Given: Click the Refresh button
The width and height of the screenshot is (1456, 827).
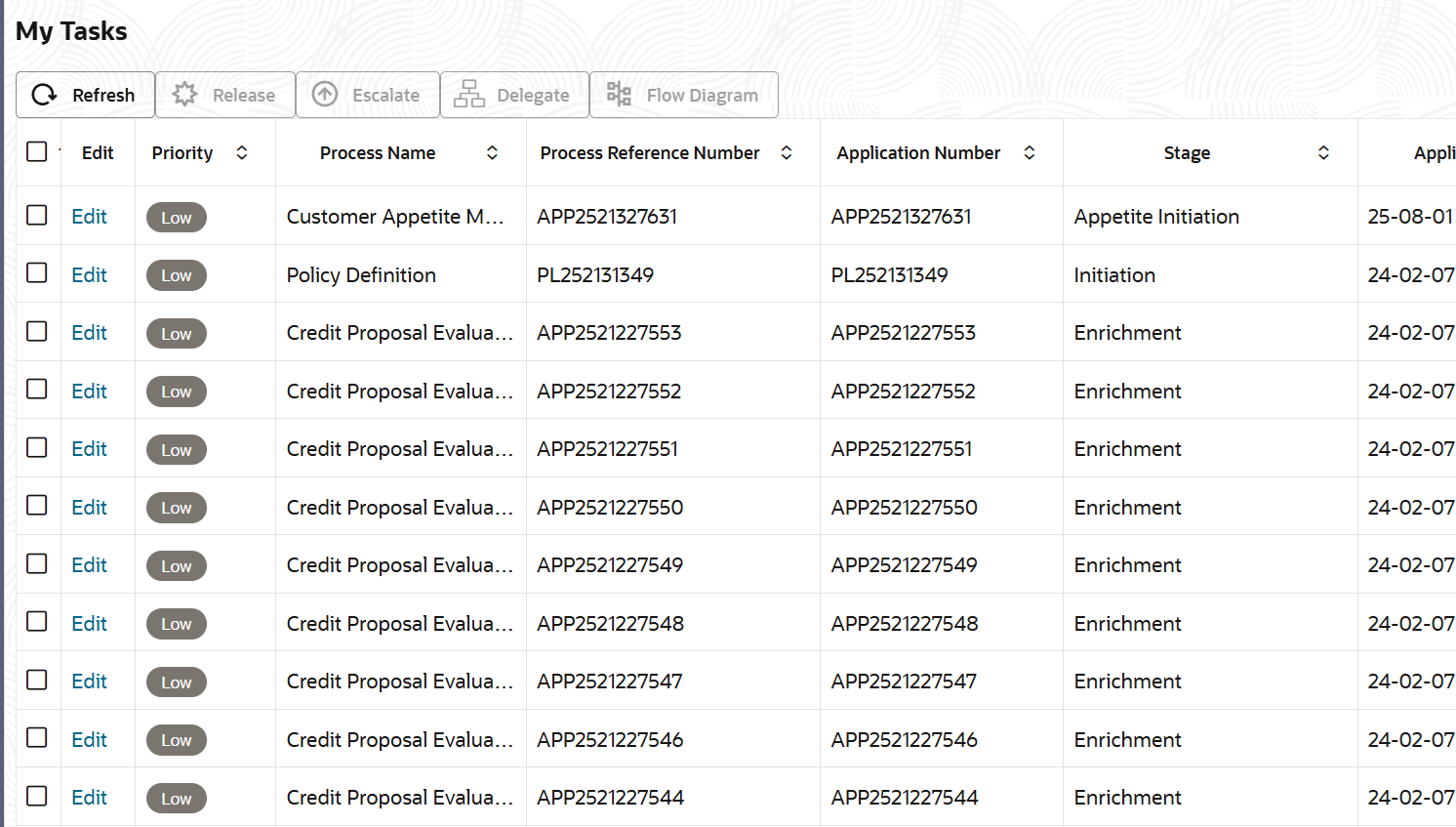Looking at the screenshot, I should [85, 95].
